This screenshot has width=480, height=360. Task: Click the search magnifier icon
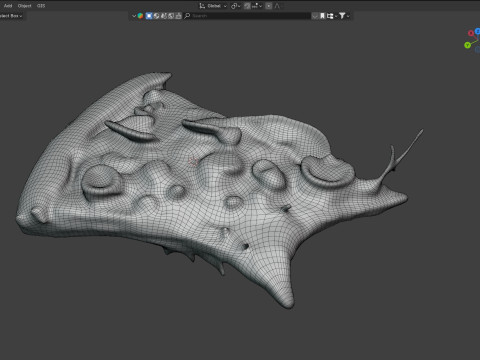point(187,16)
